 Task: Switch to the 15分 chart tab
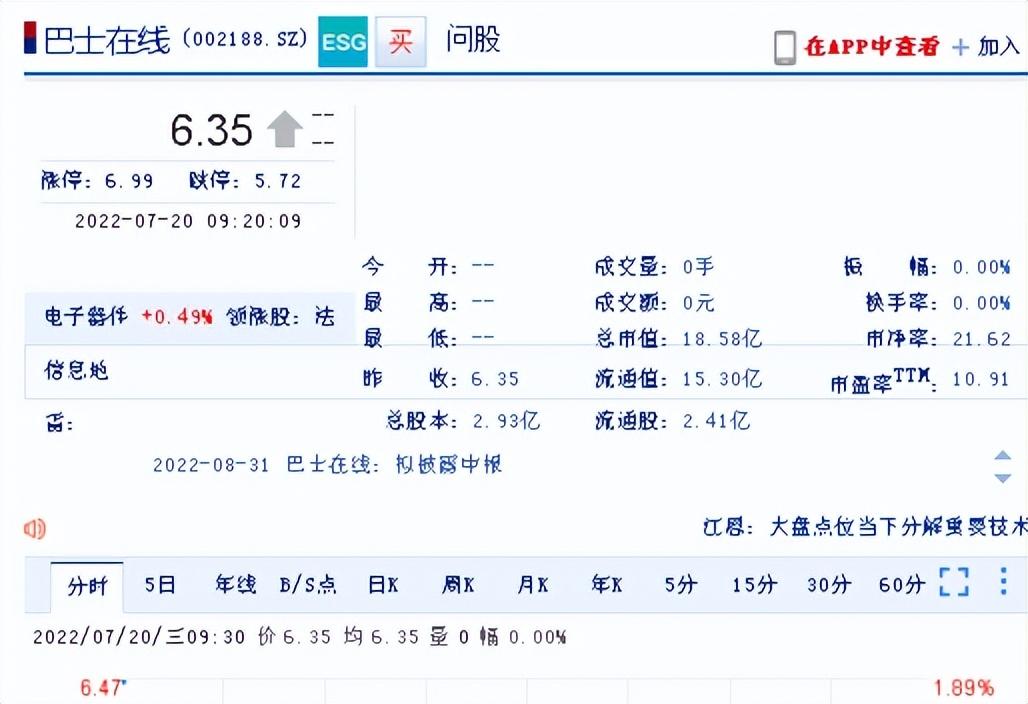coord(755,584)
